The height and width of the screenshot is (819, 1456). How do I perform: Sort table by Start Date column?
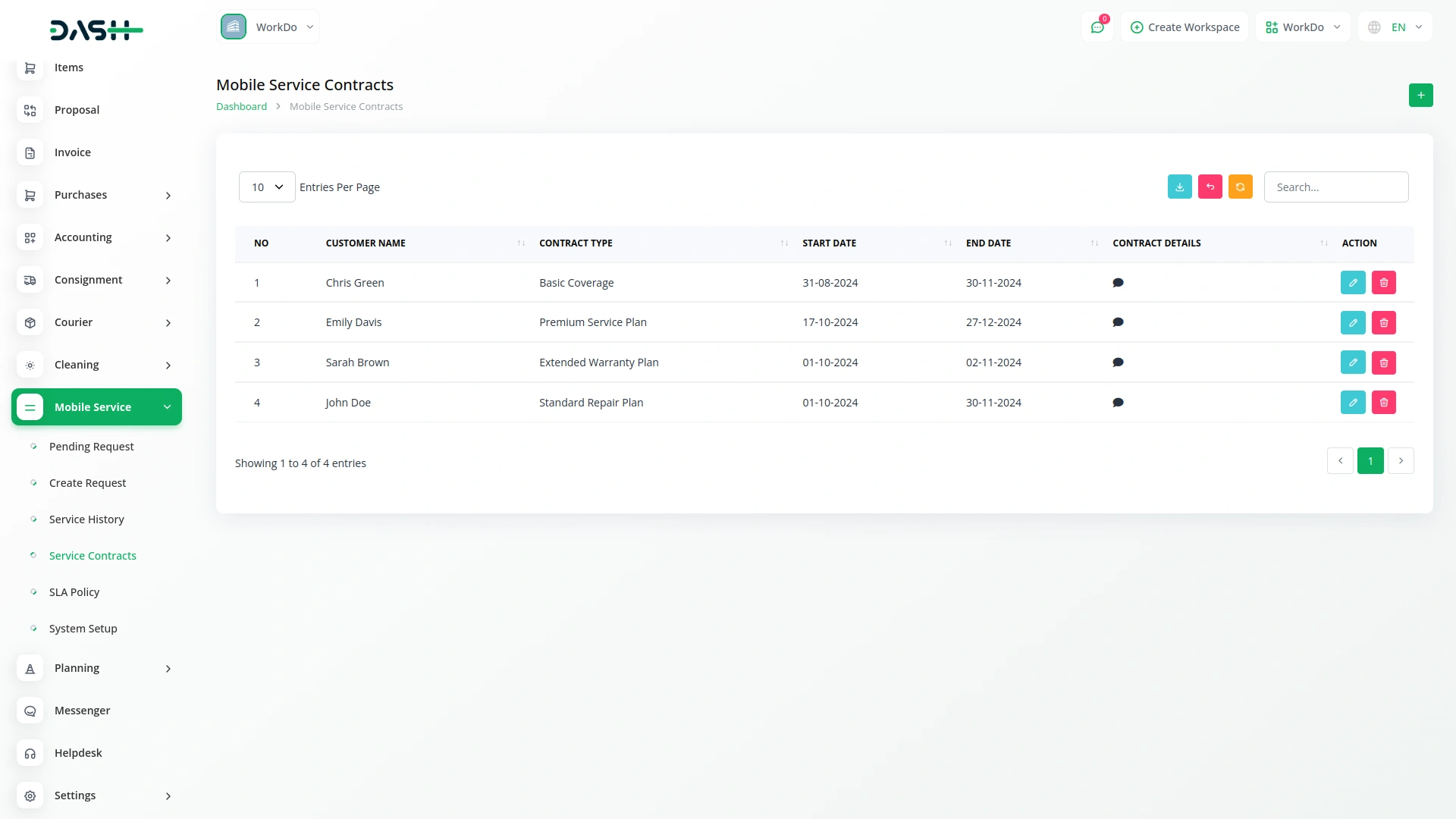coord(829,243)
